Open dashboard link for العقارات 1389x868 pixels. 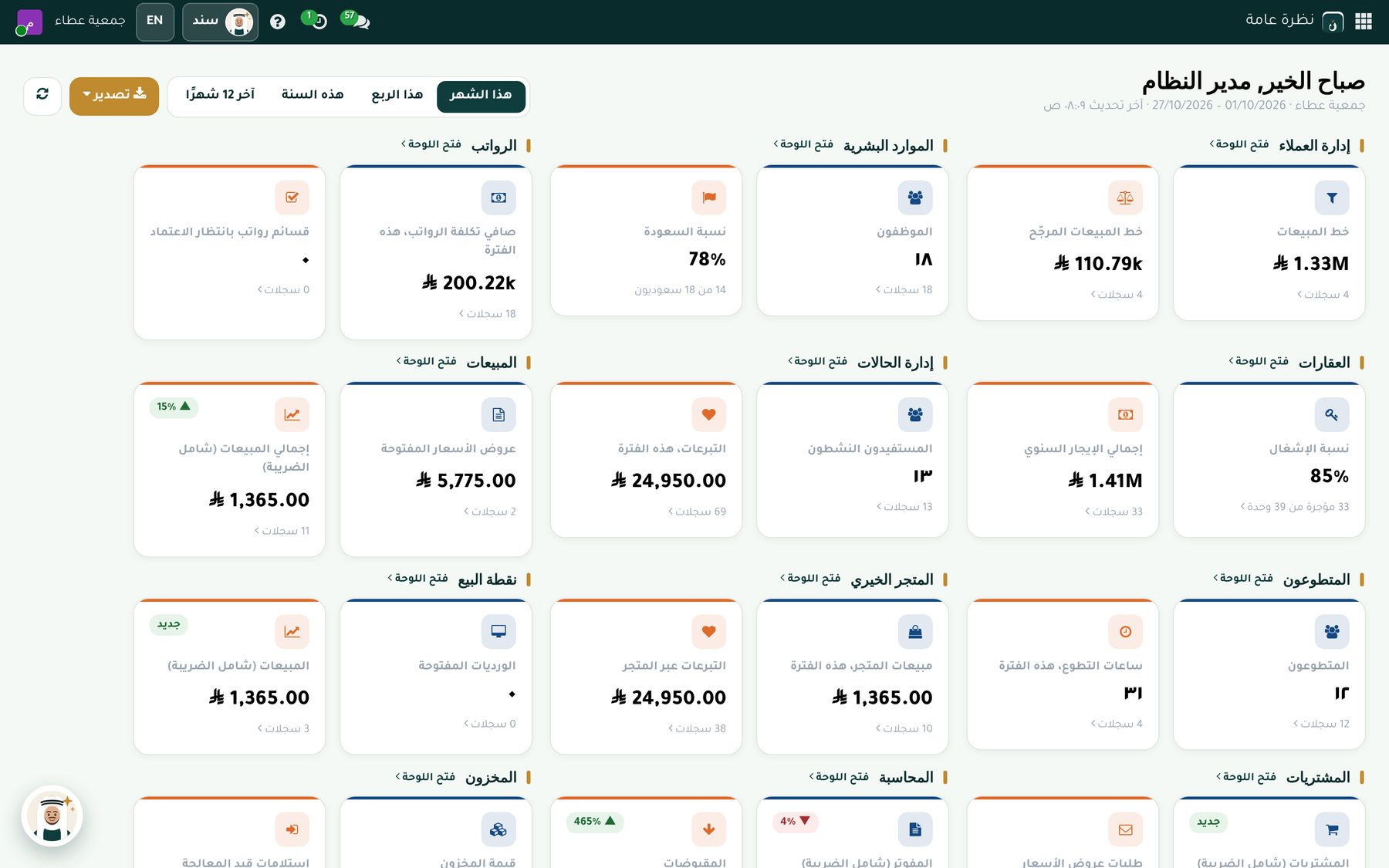click(1259, 361)
